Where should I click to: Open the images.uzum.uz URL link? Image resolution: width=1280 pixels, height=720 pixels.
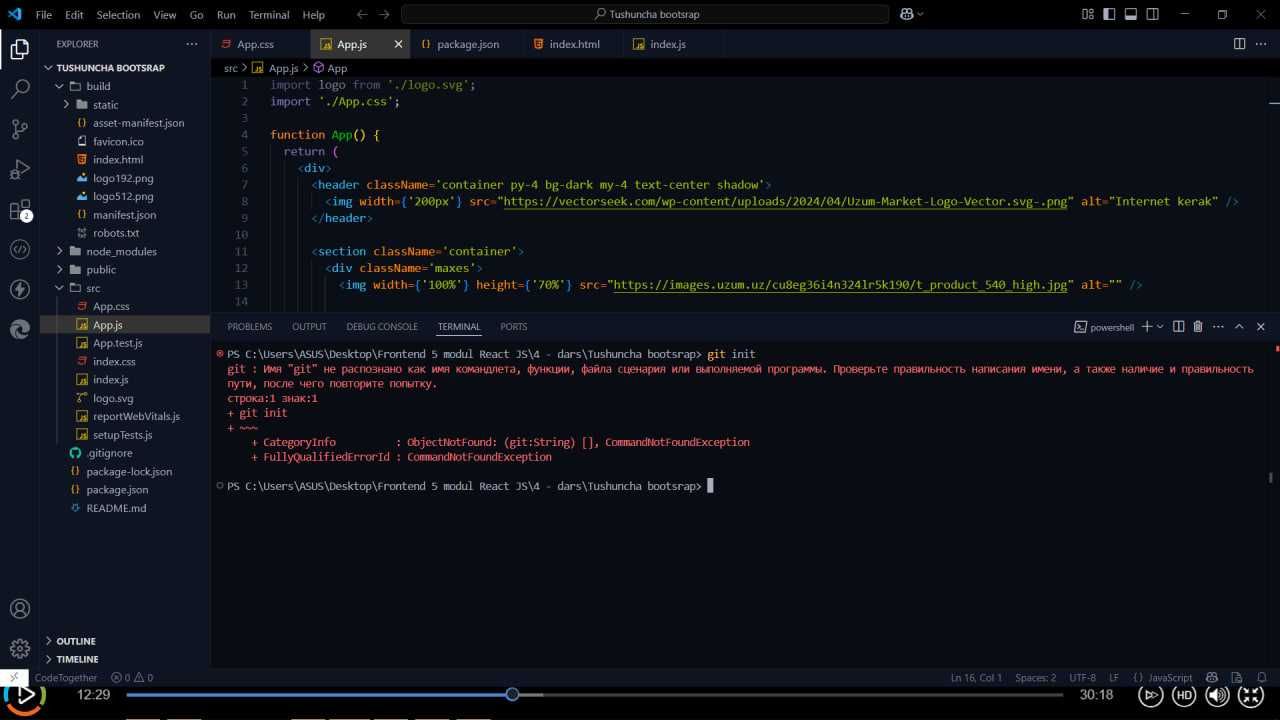[840, 285]
